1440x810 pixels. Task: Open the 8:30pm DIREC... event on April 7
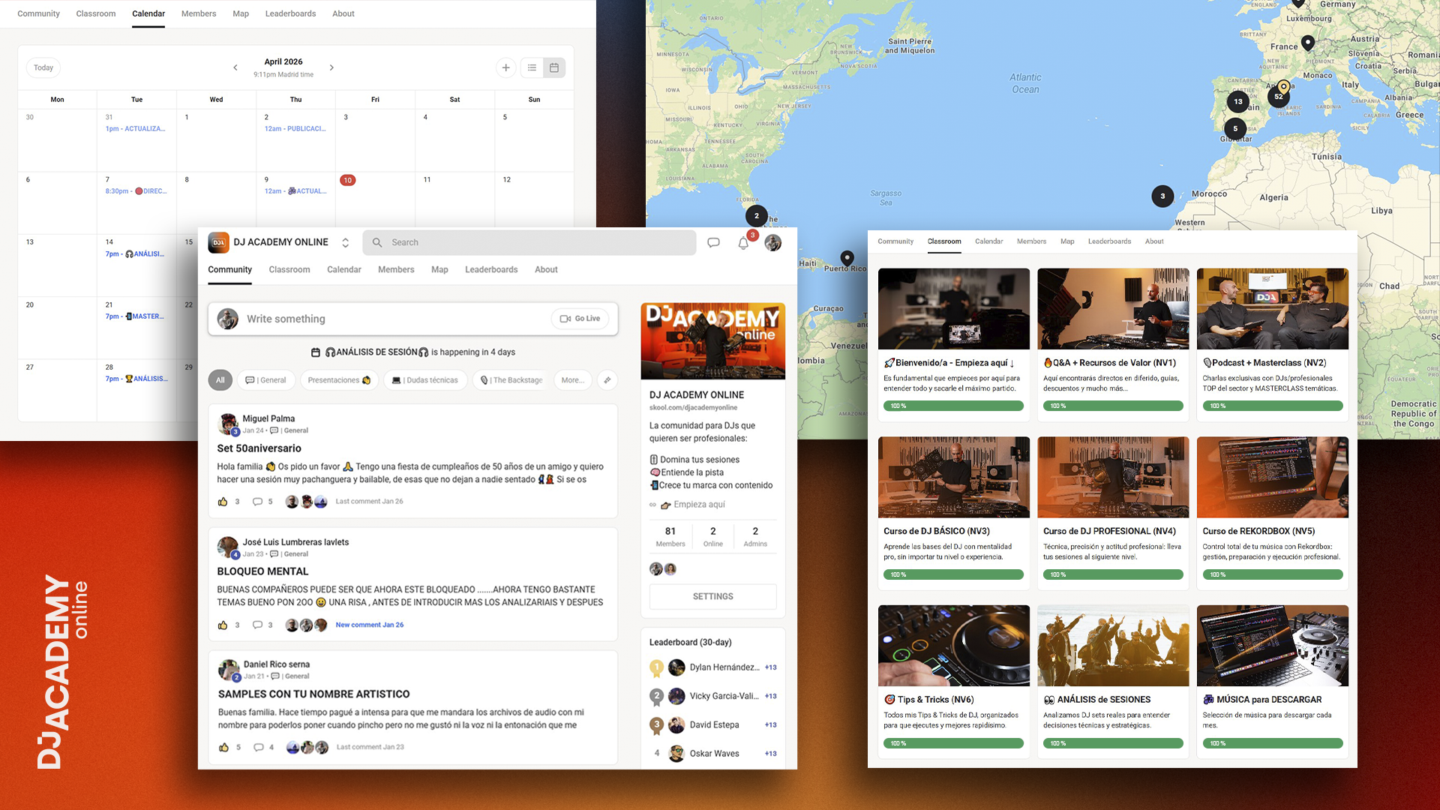(x=136, y=191)
